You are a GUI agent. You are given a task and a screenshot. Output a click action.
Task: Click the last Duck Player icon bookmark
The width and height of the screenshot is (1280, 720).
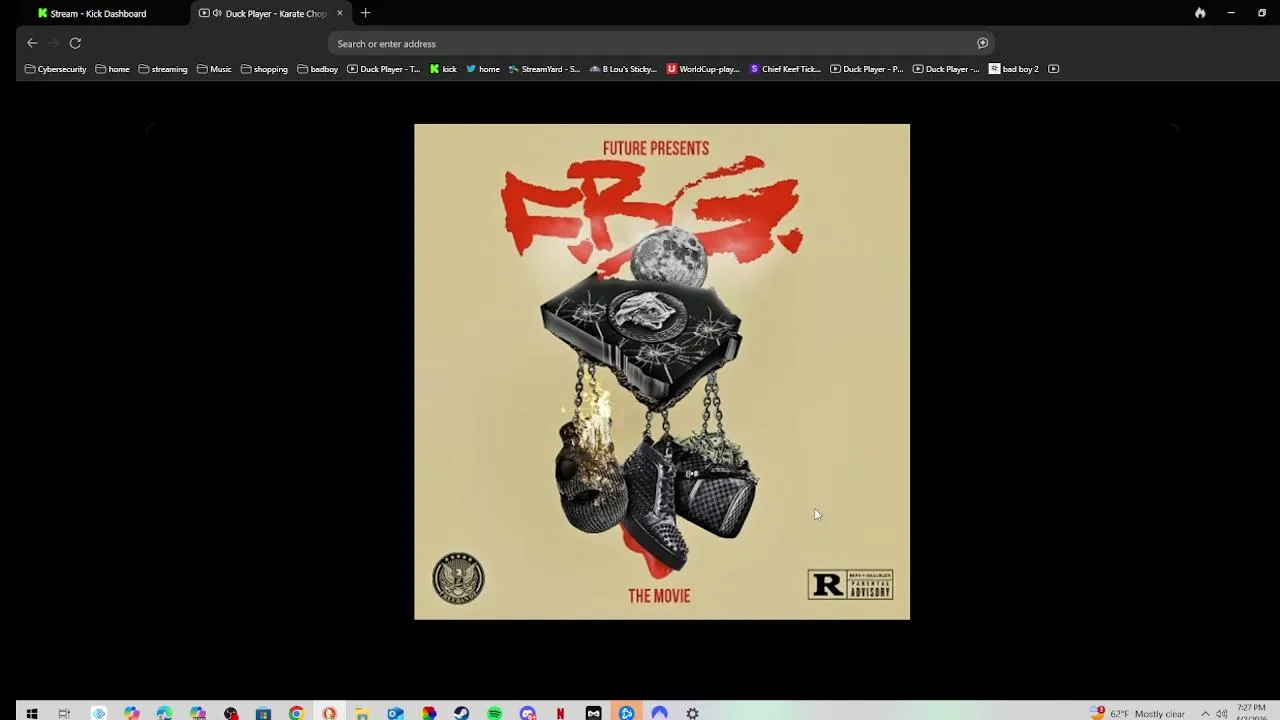pos(1053,69)
